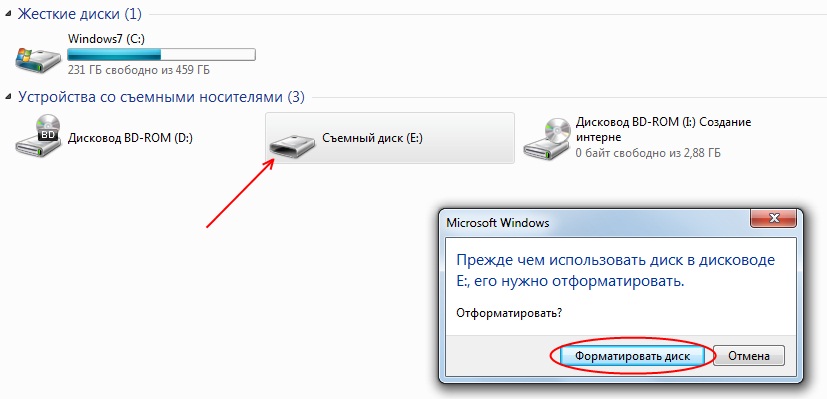This screenshot has height=399, width=827.
Task: Click the BD-ROM (I:) disc drive icon
Action: click(x=547, y=138)
